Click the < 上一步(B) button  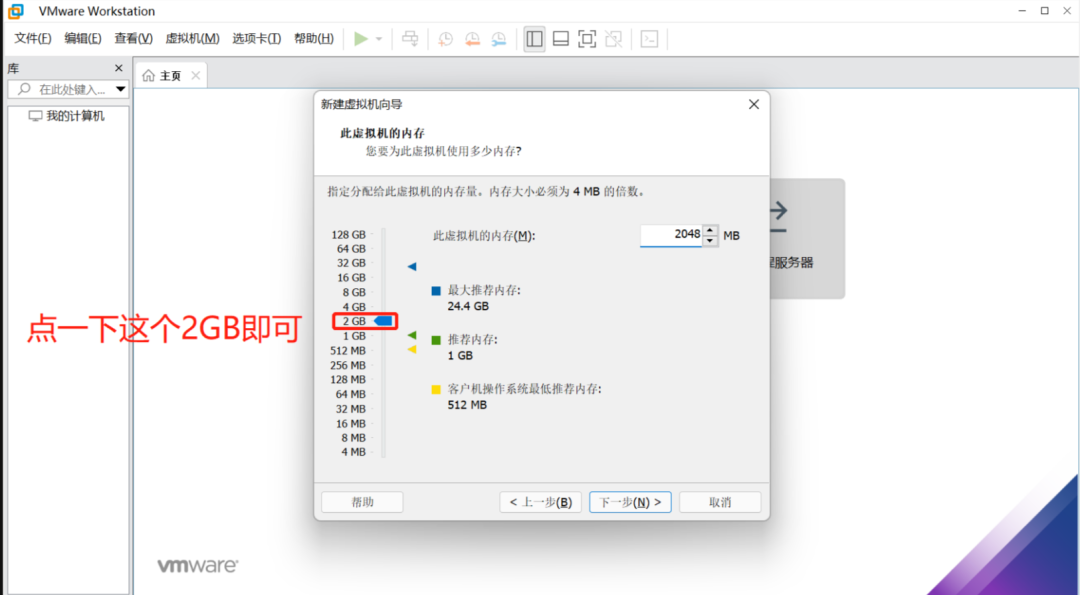point(541,502)
